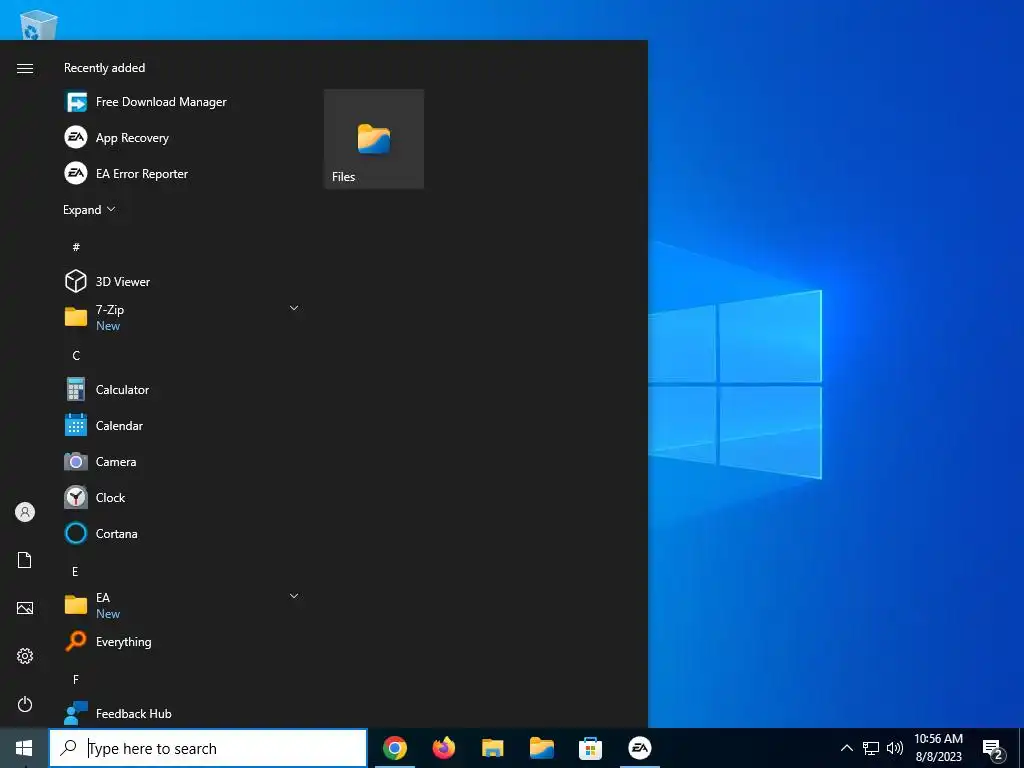Open the Recycle Bin on the desktop
Screen dimensions: 1024x768
pos(39,24)
